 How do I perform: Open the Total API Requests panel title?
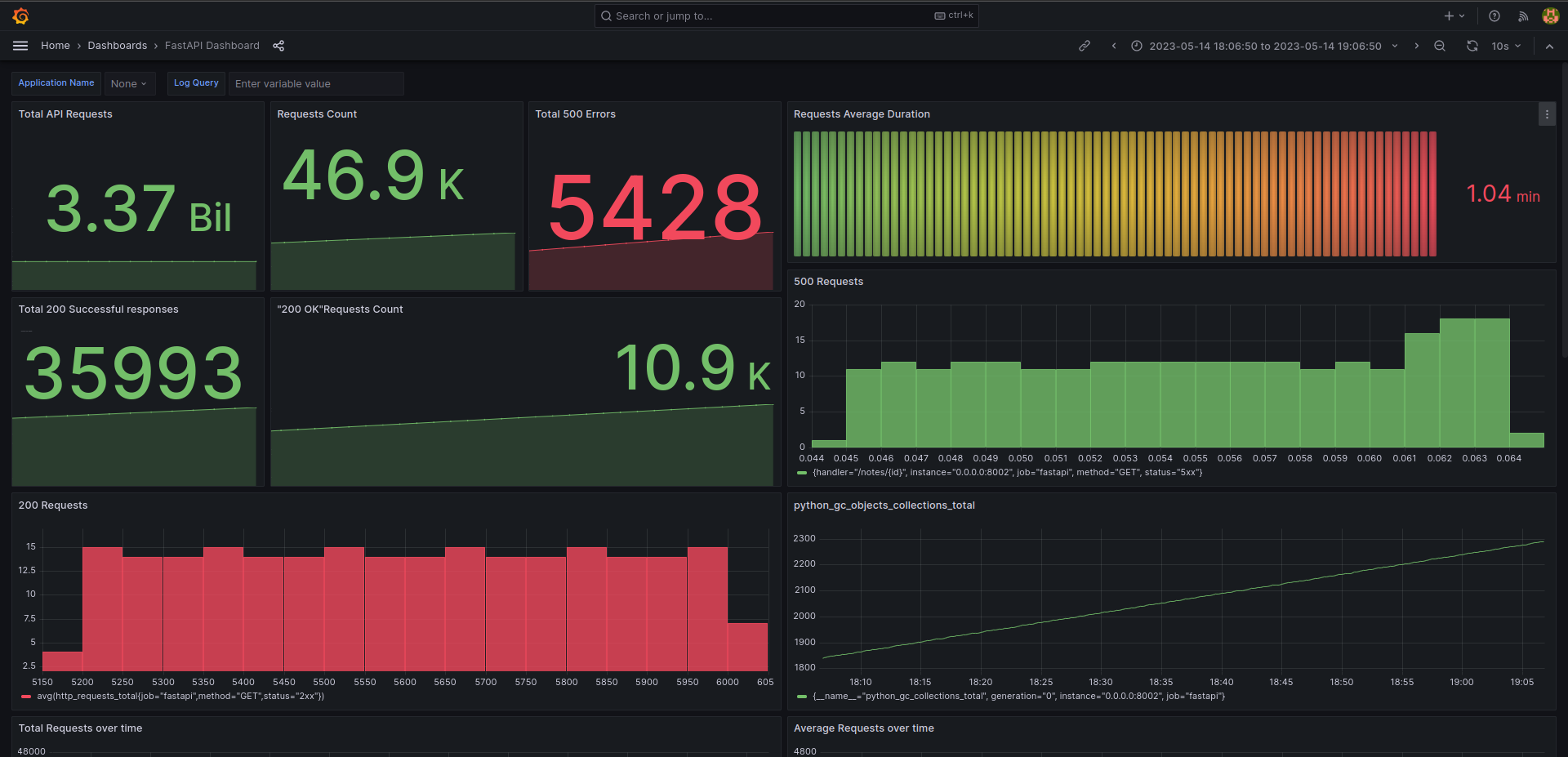[x=65, y=114]
